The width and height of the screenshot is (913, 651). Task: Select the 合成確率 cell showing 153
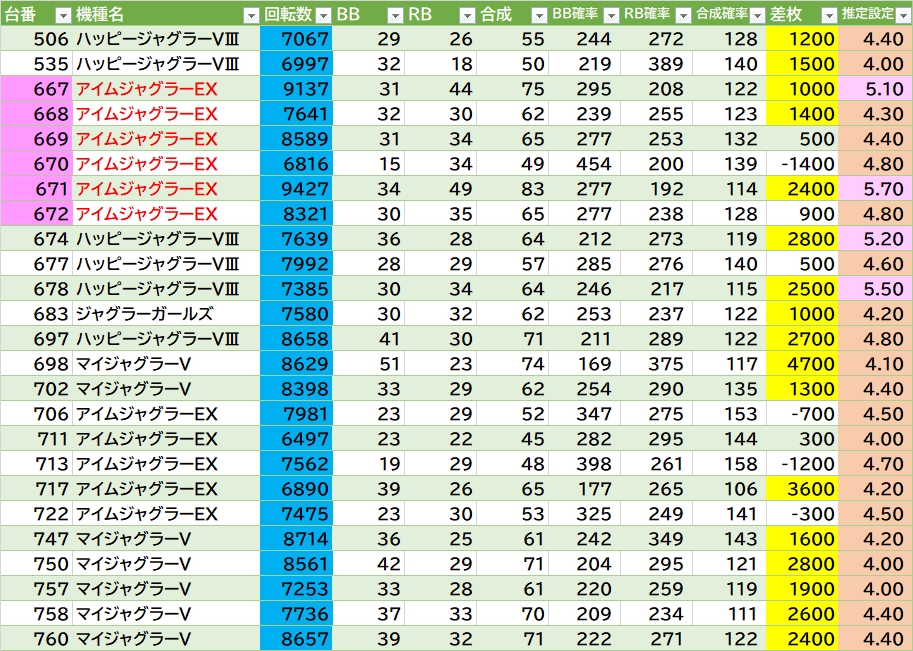coord(730,414)
